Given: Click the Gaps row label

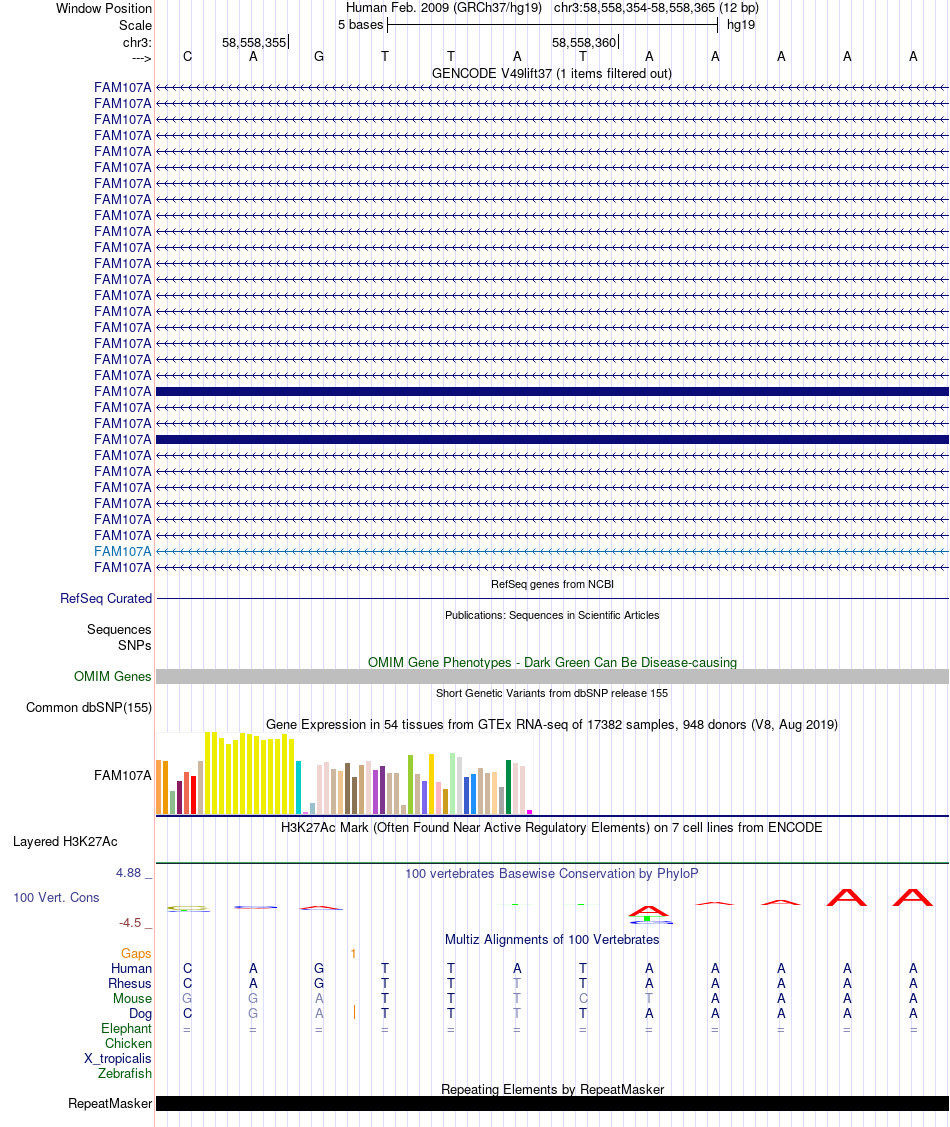Looking at the screenshot, I should pos(136,953).
